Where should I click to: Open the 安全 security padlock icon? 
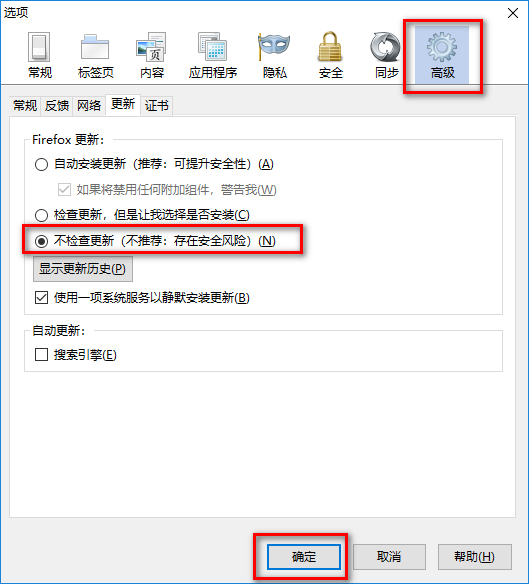pos(330,55)
